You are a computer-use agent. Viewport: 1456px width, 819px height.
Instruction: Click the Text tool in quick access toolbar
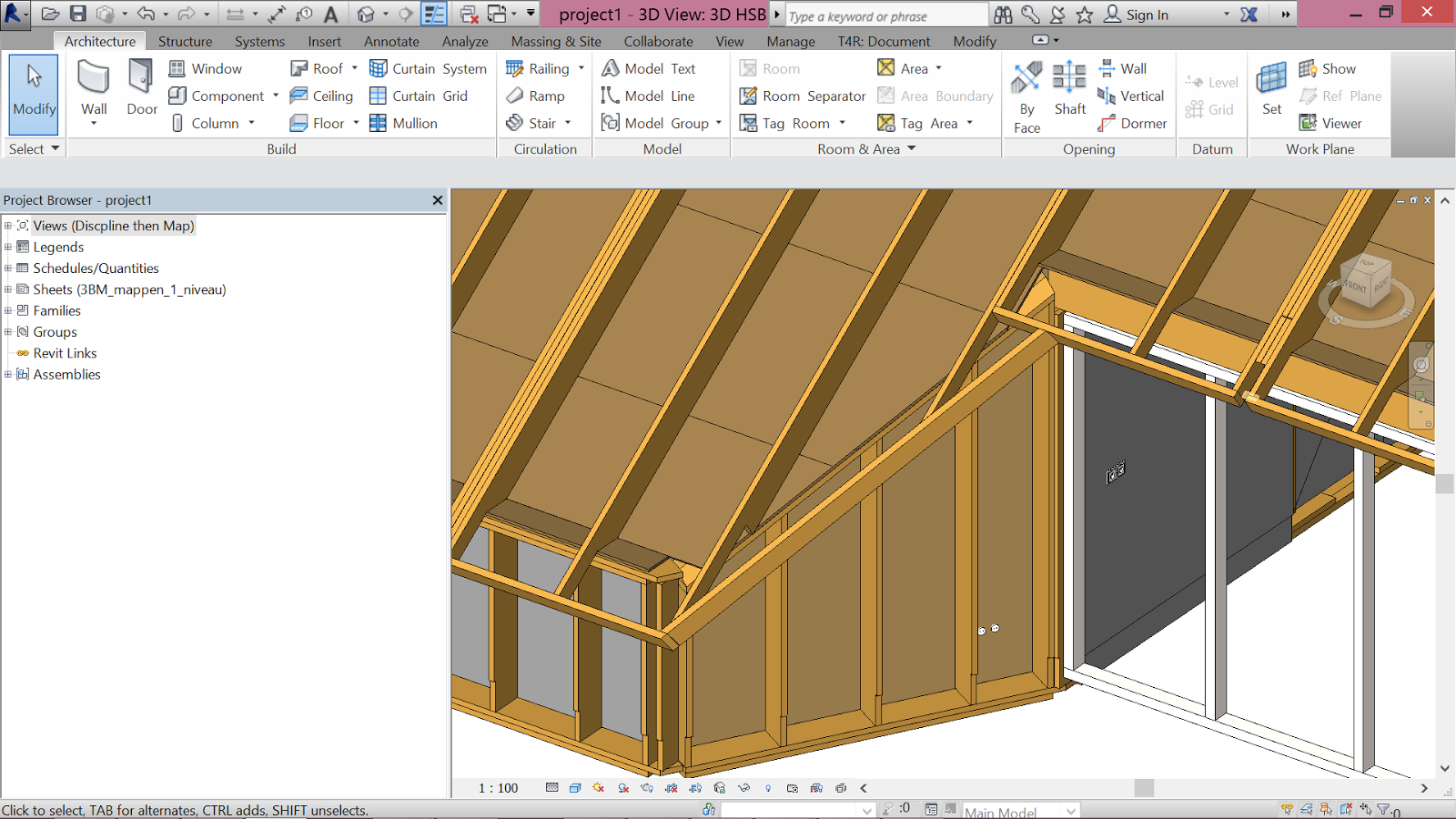click(x=331, y=14)
